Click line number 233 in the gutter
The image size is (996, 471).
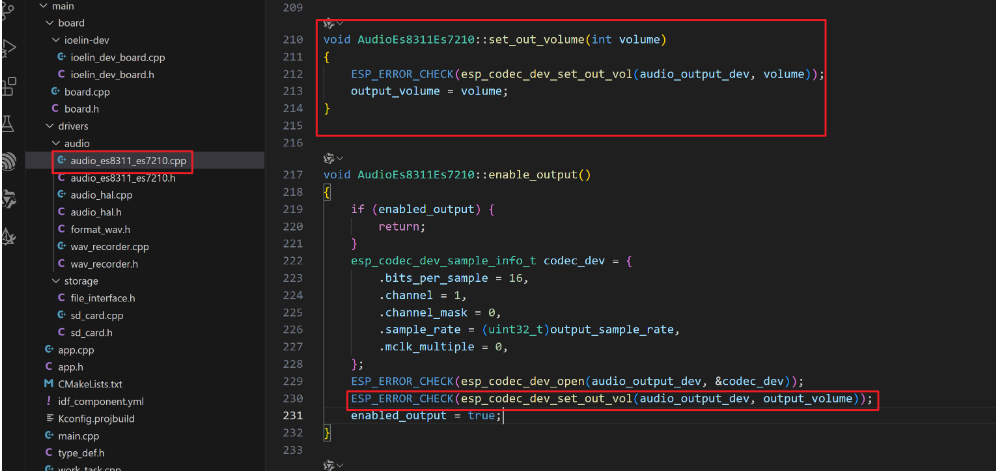pyautogui.click(x=293, y=450)
